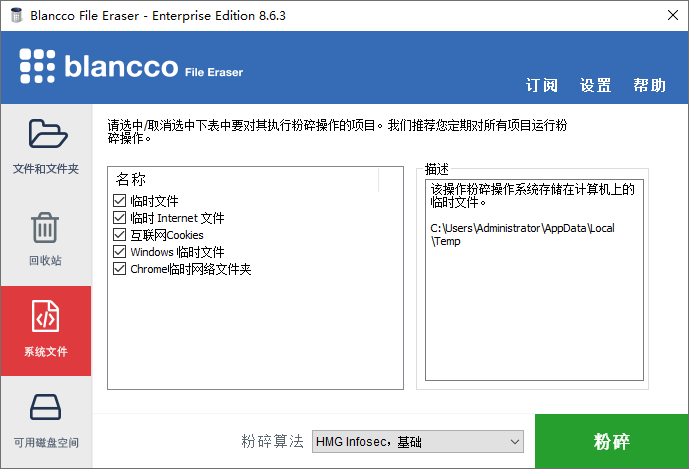689x469 pixels.
Task: Open the 帮助 menu
Action: 649,85
